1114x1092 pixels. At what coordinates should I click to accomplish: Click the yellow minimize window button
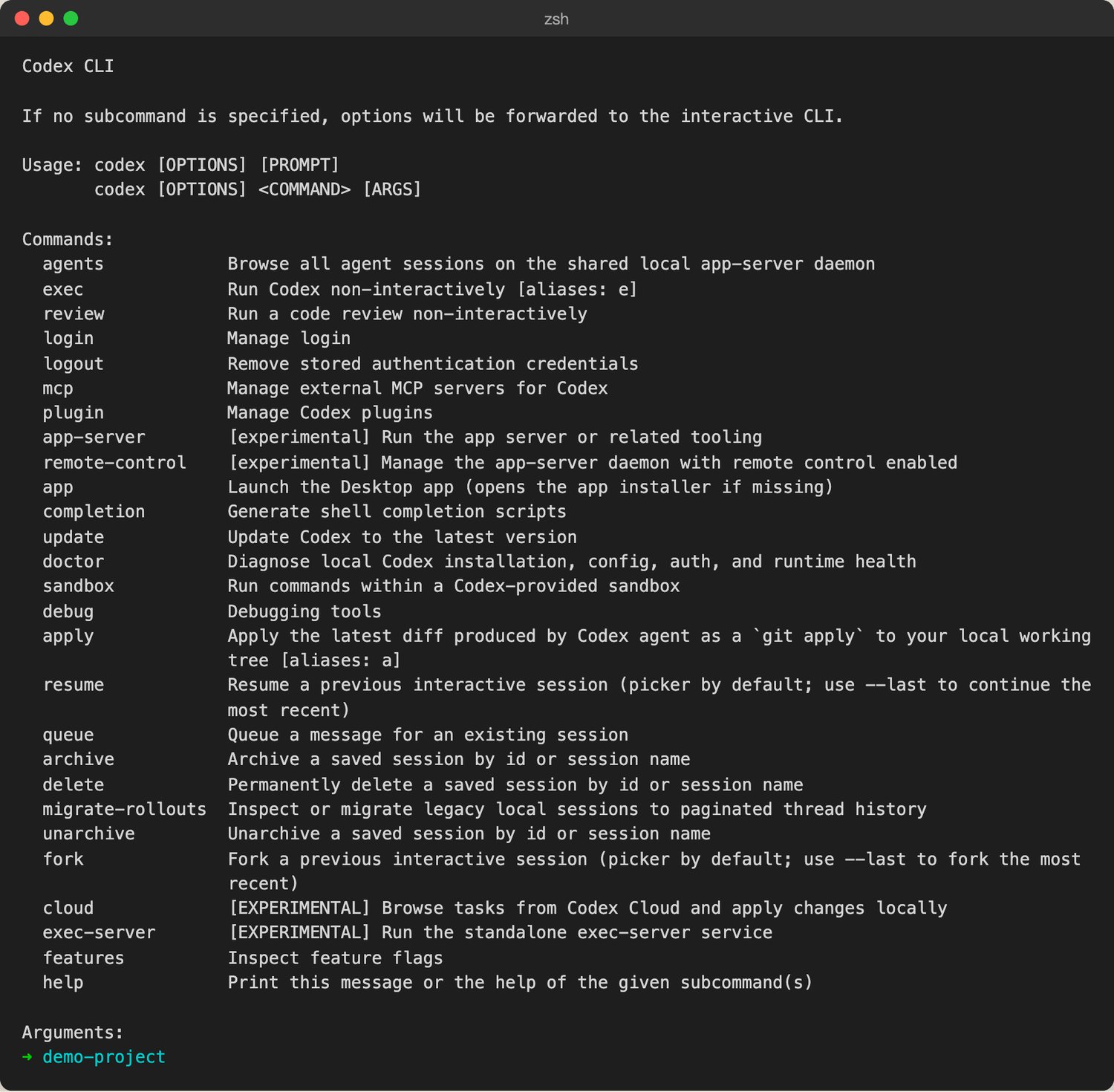tap(46, 19)
